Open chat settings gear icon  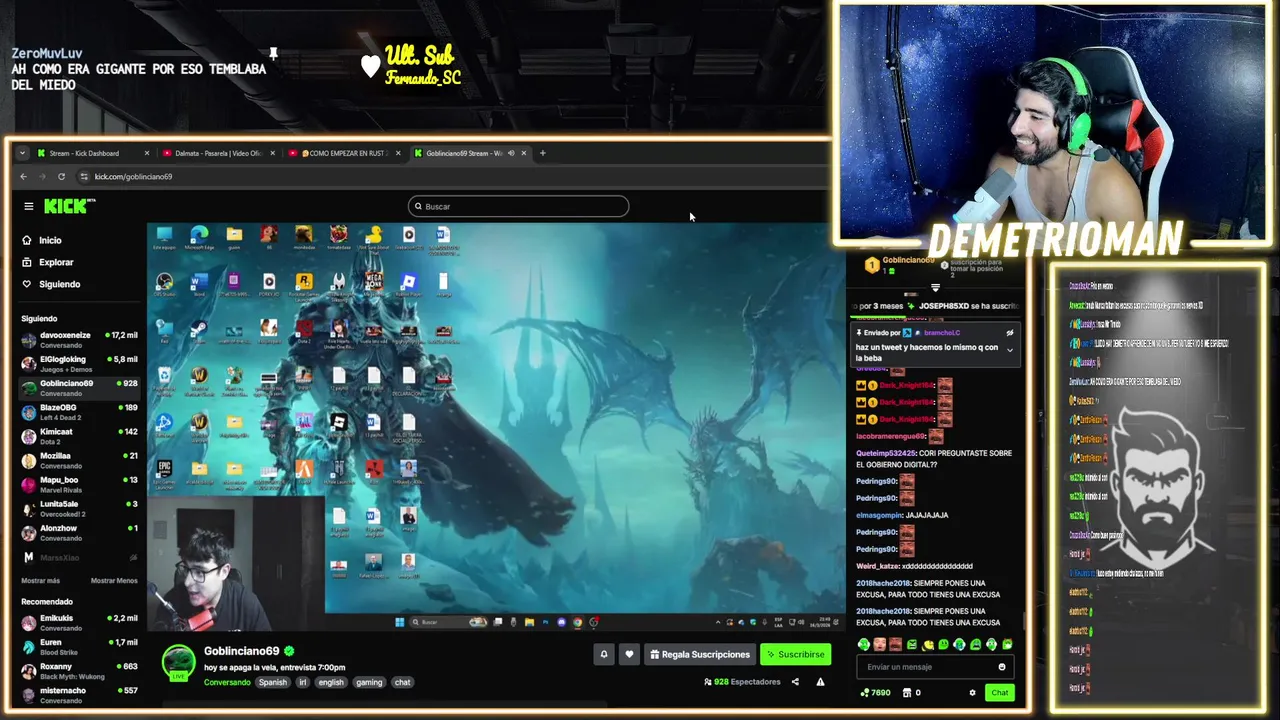coord(972,692)
